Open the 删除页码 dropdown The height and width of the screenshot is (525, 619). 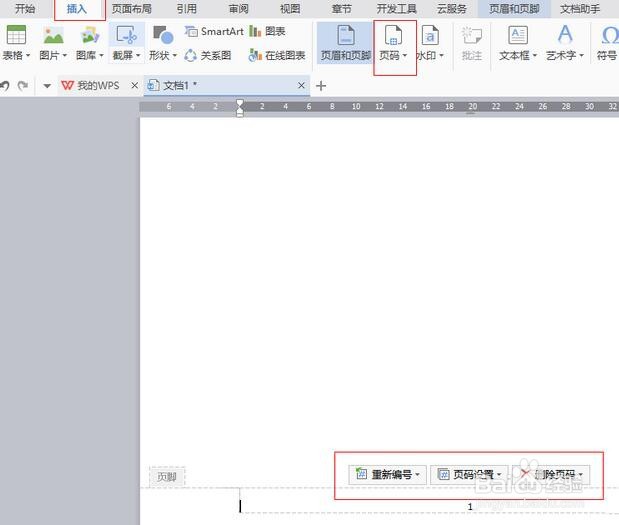[x=551, y=474]
